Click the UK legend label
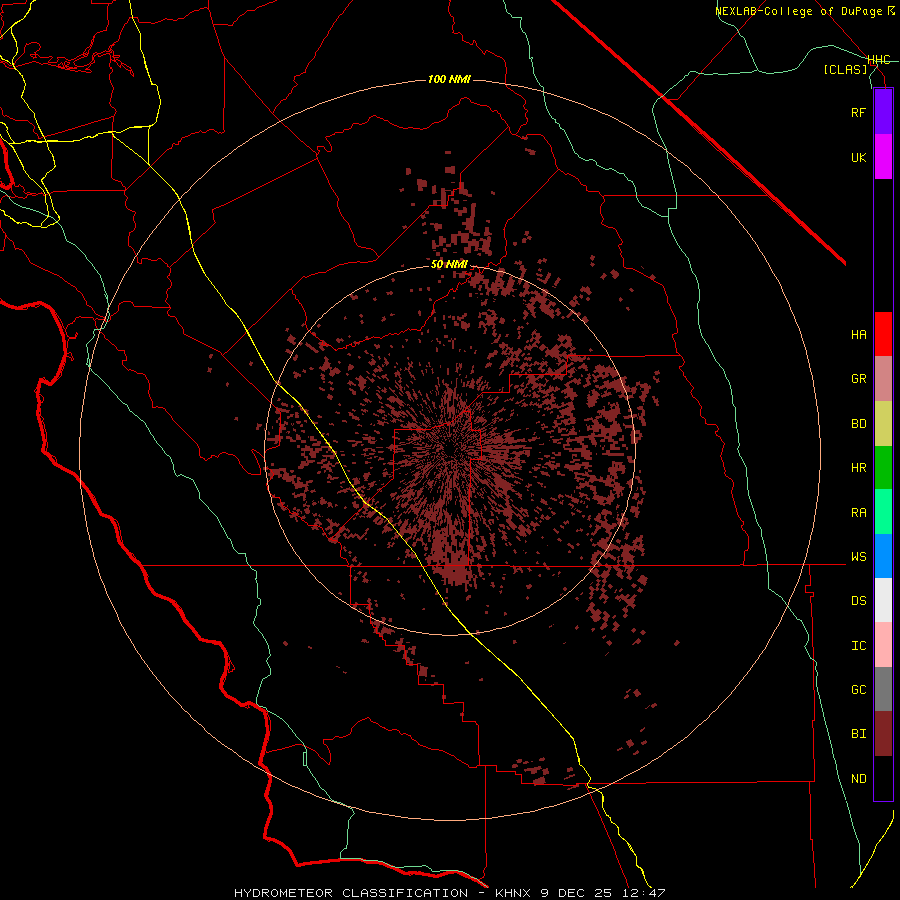 click(858, 157)
